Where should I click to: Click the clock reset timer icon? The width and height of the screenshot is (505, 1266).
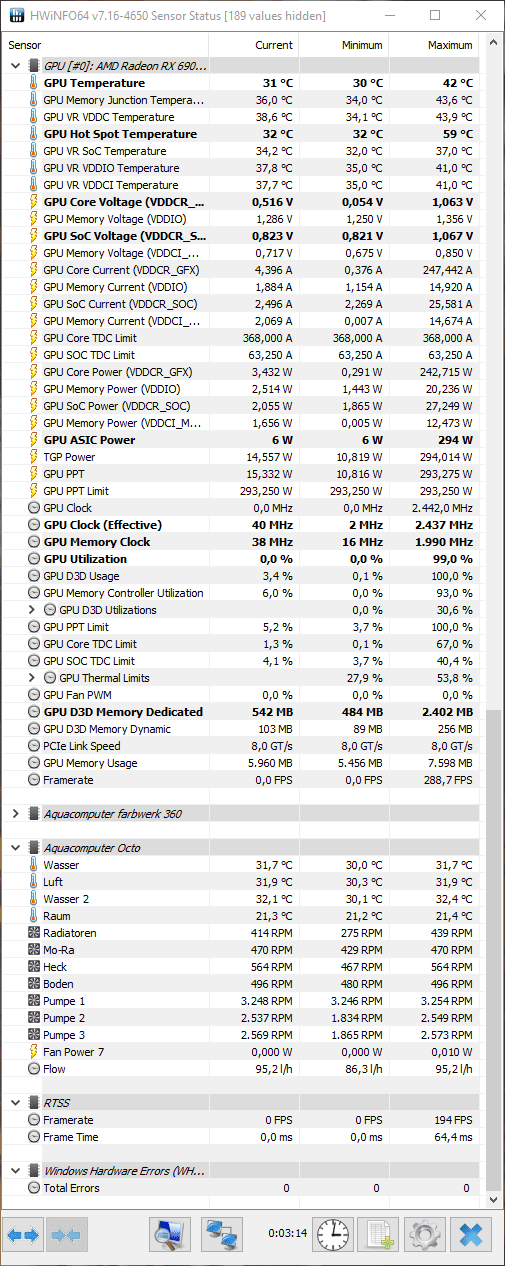click(x=333, y=1235)
